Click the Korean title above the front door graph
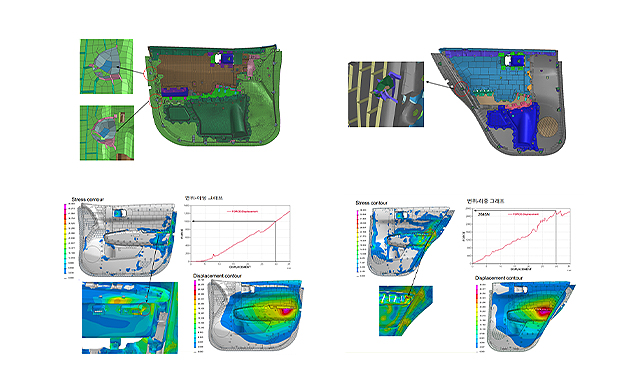The height and width of the screenshot is (390, 640). tap(204, 198)
